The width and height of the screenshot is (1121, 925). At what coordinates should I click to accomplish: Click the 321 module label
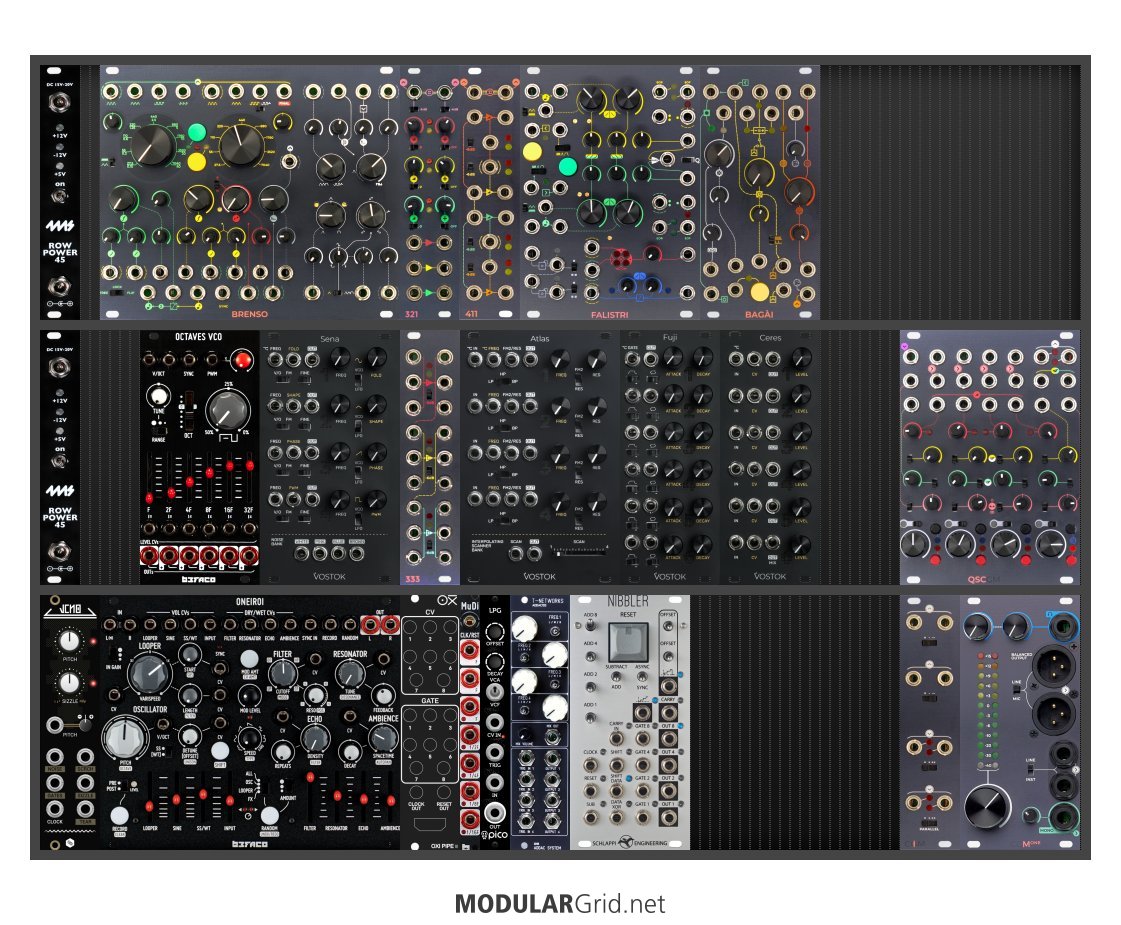point(412,314)
